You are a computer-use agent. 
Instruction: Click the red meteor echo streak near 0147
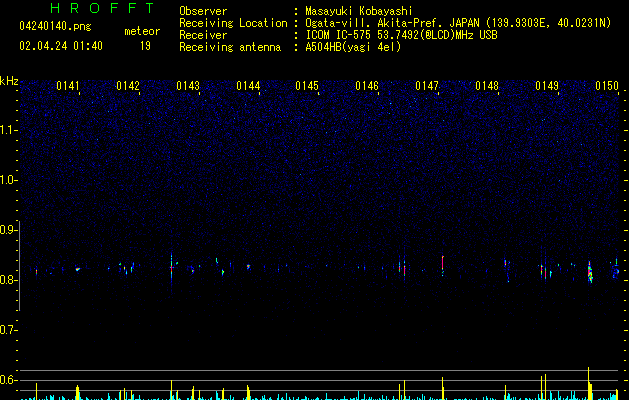click(443, 265)
